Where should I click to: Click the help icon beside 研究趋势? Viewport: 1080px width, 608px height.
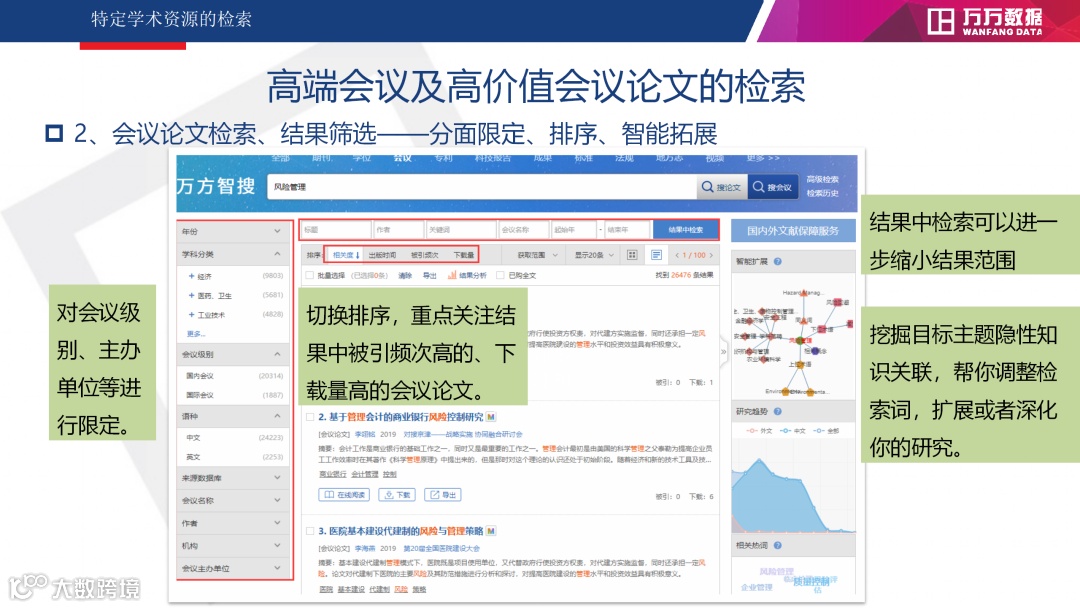tap(778, 411)
